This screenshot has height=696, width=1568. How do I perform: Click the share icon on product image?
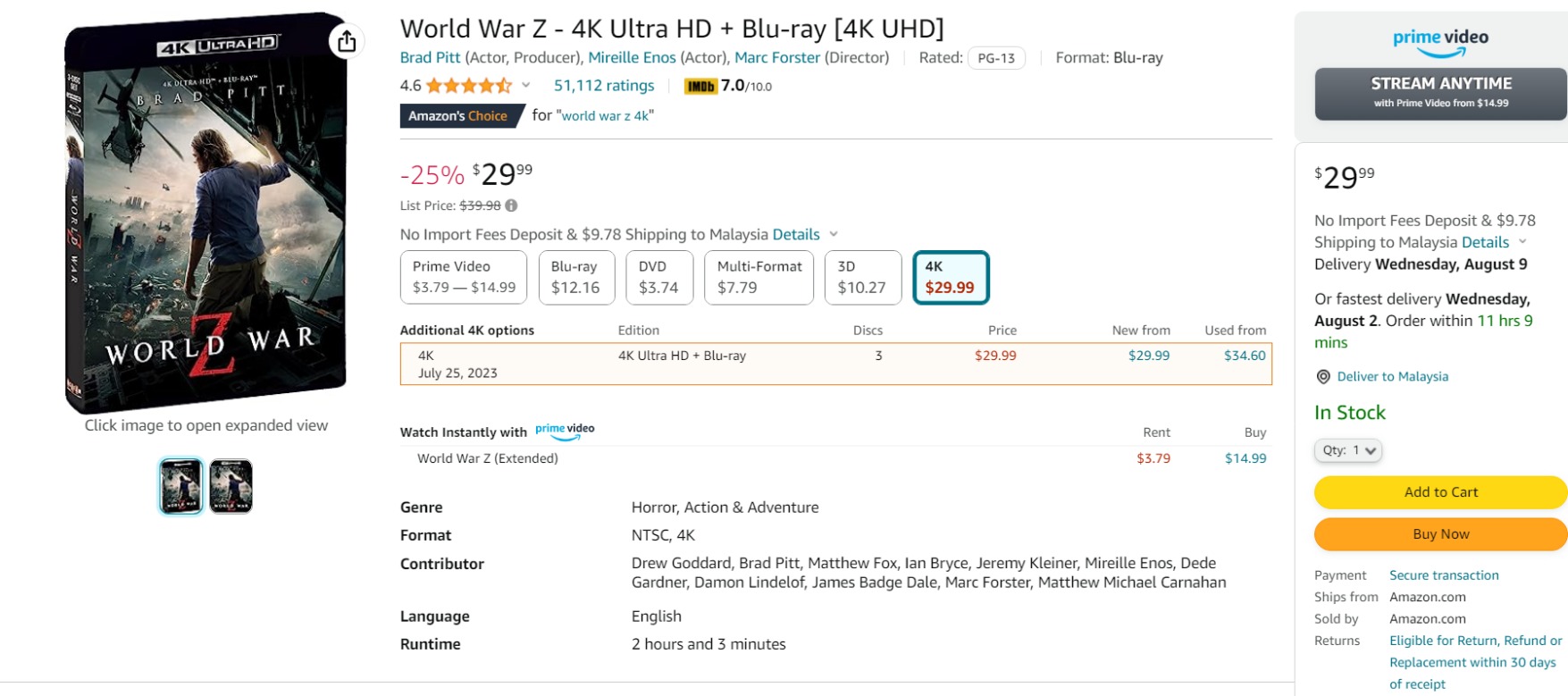[x=347, y=41]
